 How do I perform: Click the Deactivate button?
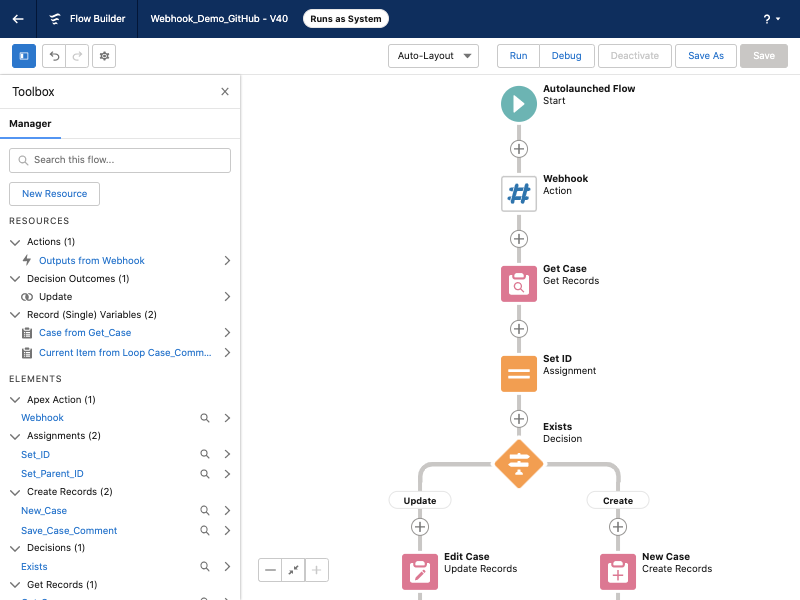(635, 56)
